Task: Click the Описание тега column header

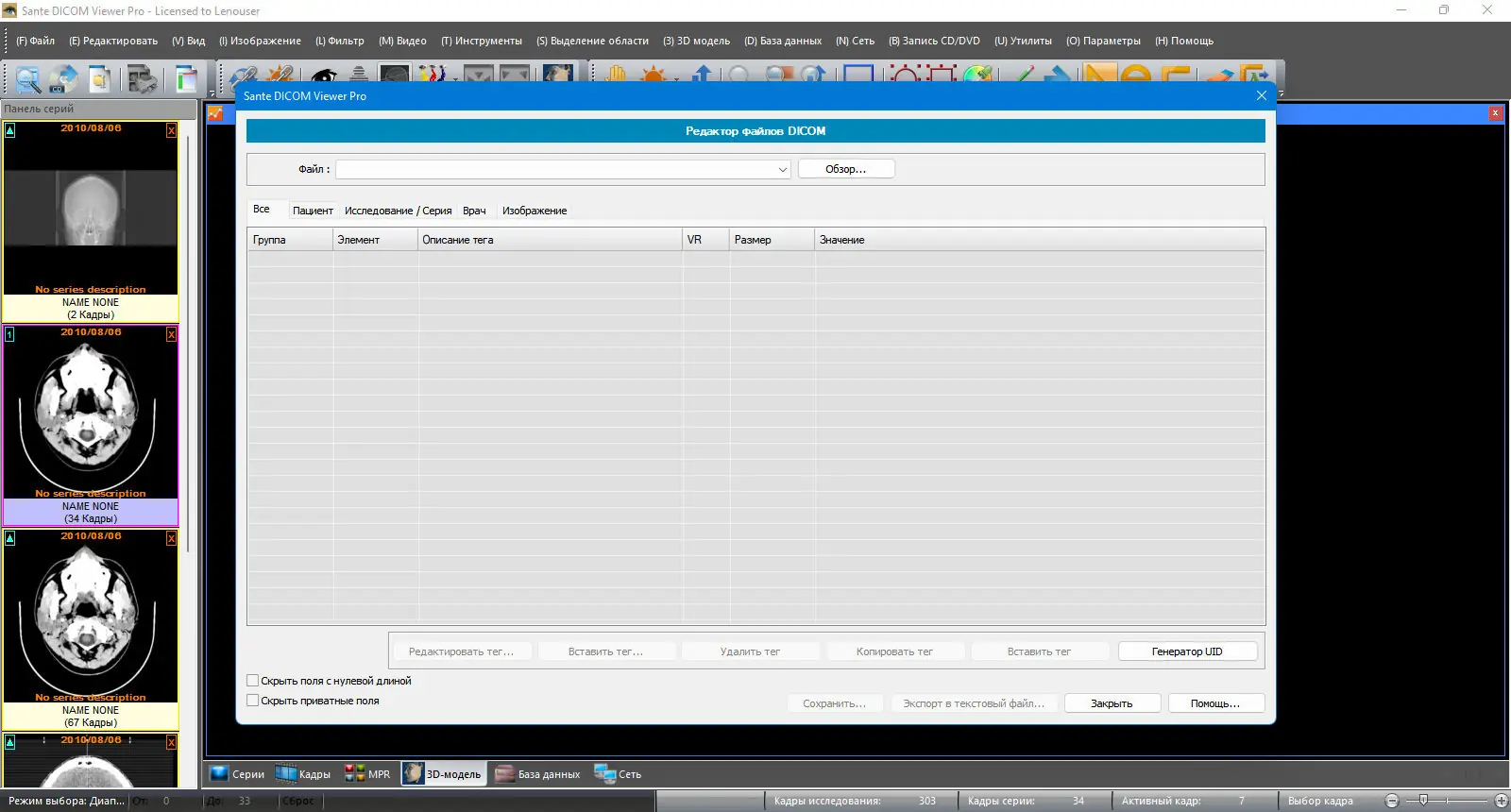Action: pyautogui.click(x=550, y=240)
